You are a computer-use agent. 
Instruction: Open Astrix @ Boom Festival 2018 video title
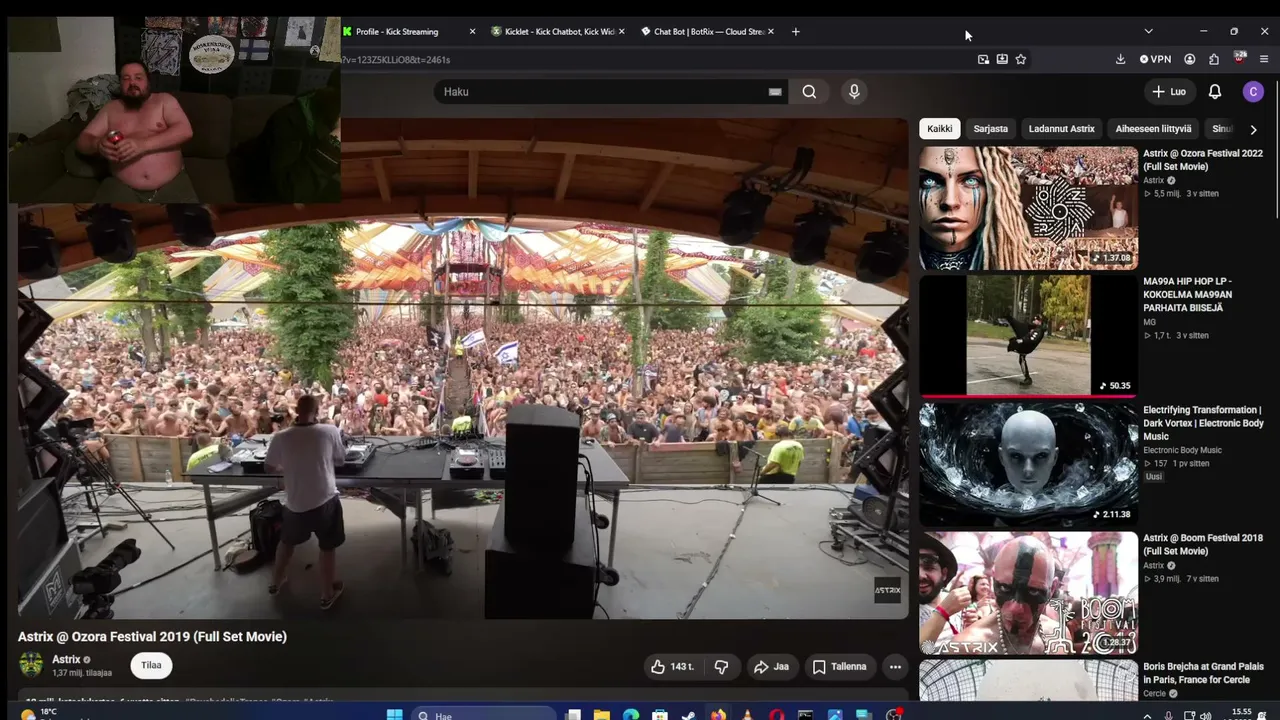tap(1203, 545)
